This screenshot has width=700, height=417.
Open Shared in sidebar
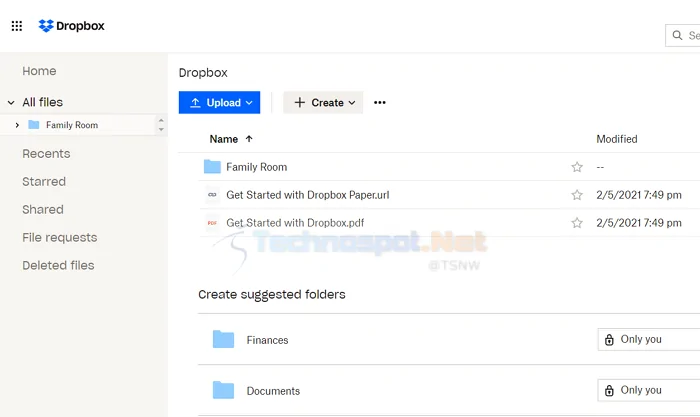pyautogui.click(x=43, y=209)
